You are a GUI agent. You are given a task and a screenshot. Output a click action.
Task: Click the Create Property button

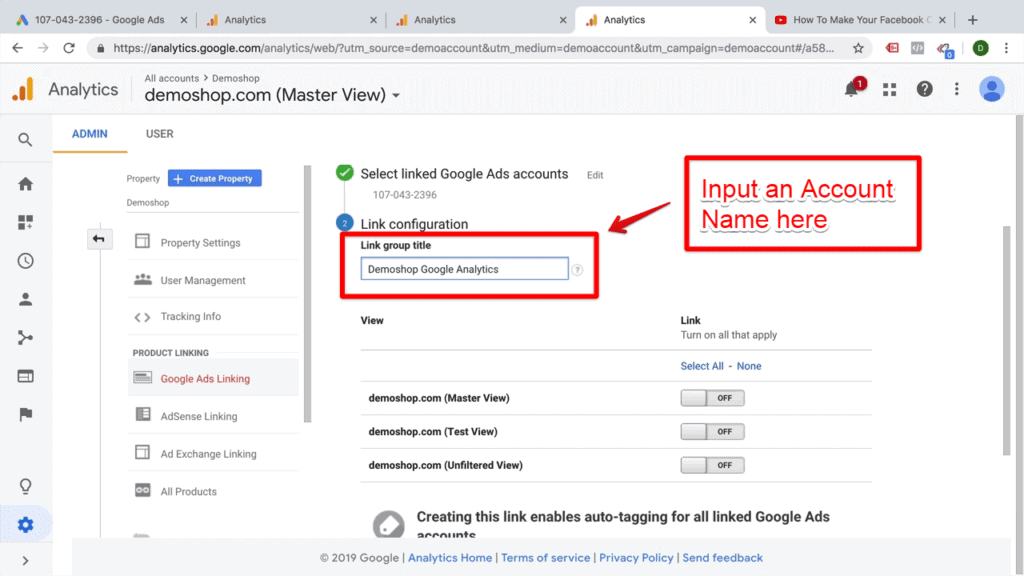click(215, 178)
